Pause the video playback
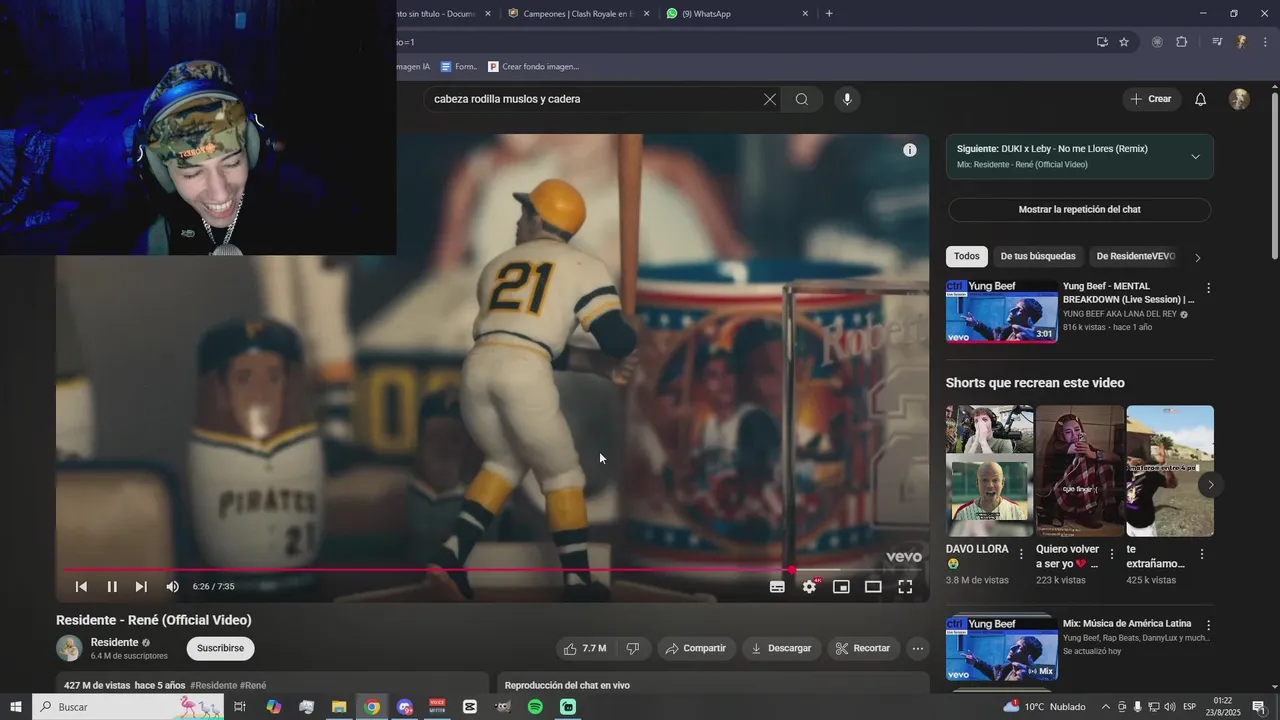This screenshot has width=1280, height=720. tap(112, 587)
